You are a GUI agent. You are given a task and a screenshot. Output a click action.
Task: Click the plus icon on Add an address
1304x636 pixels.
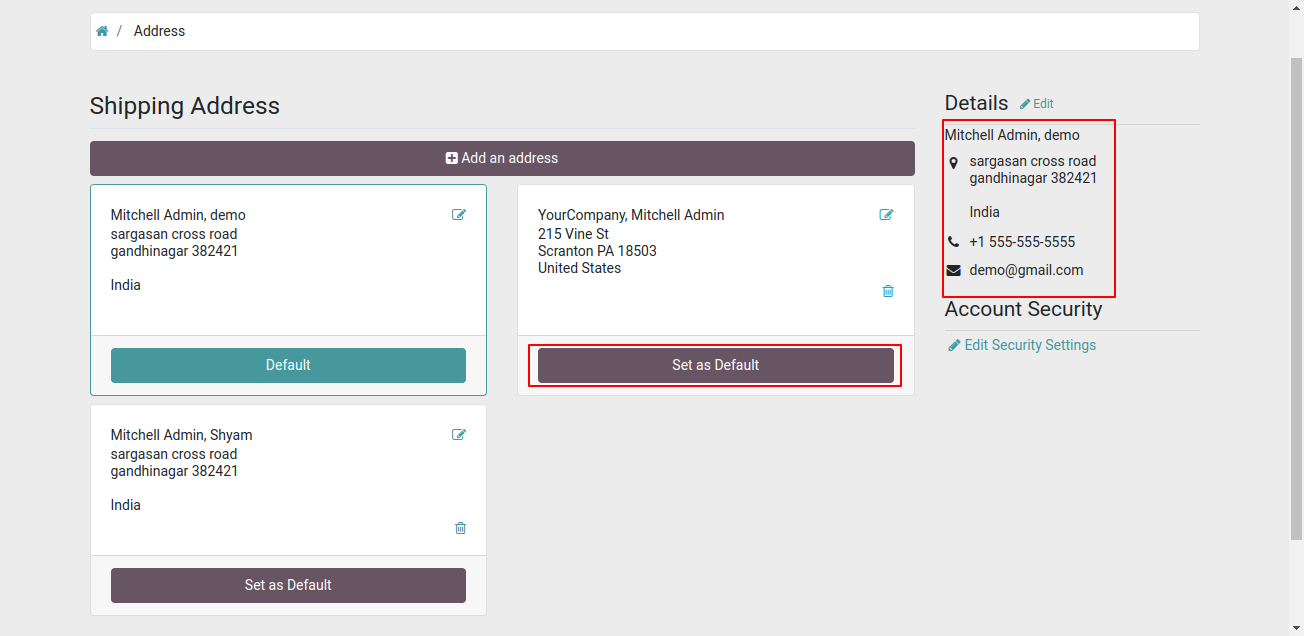452,158
